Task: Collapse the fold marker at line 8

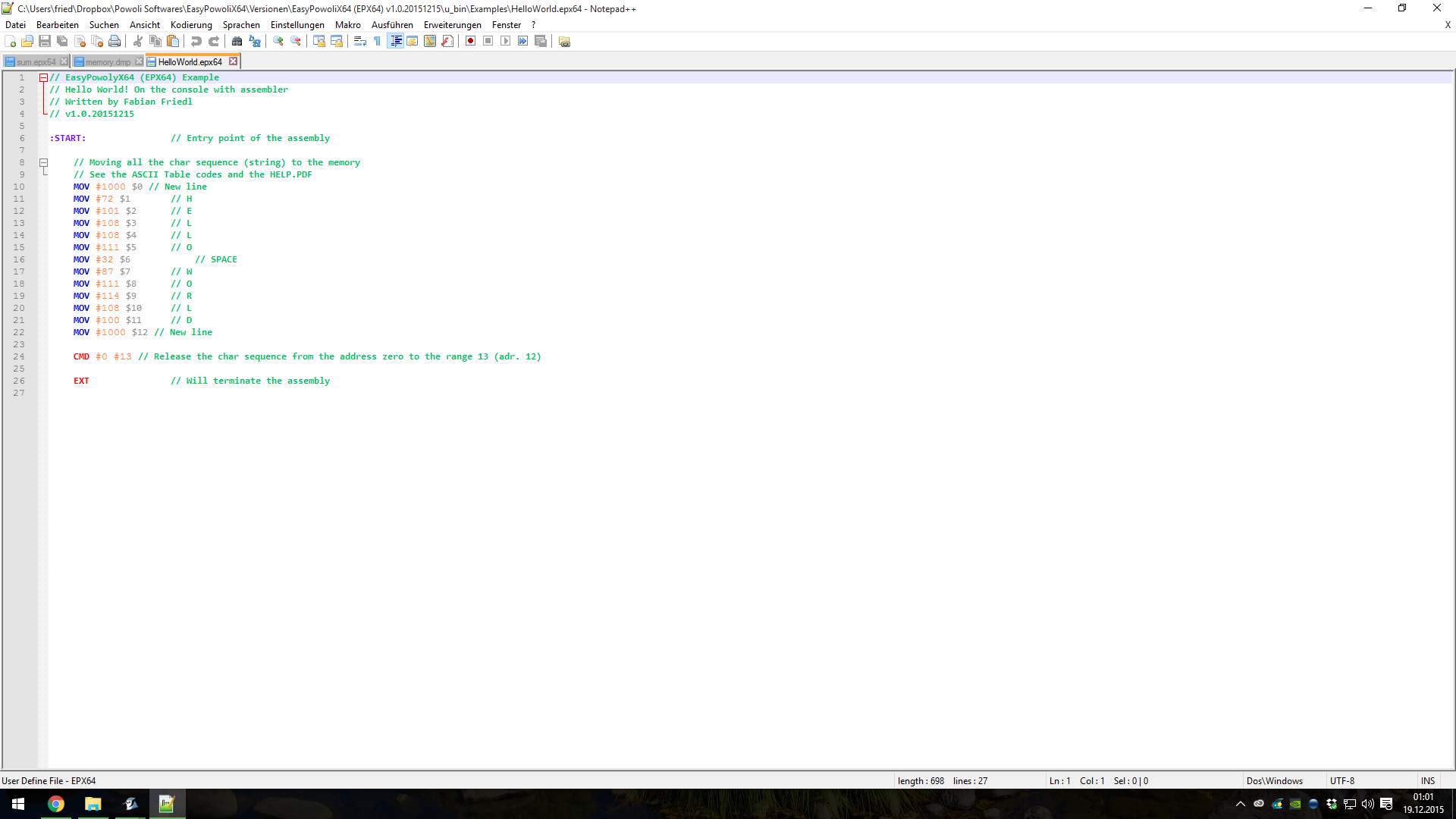Action: (44, 162)
